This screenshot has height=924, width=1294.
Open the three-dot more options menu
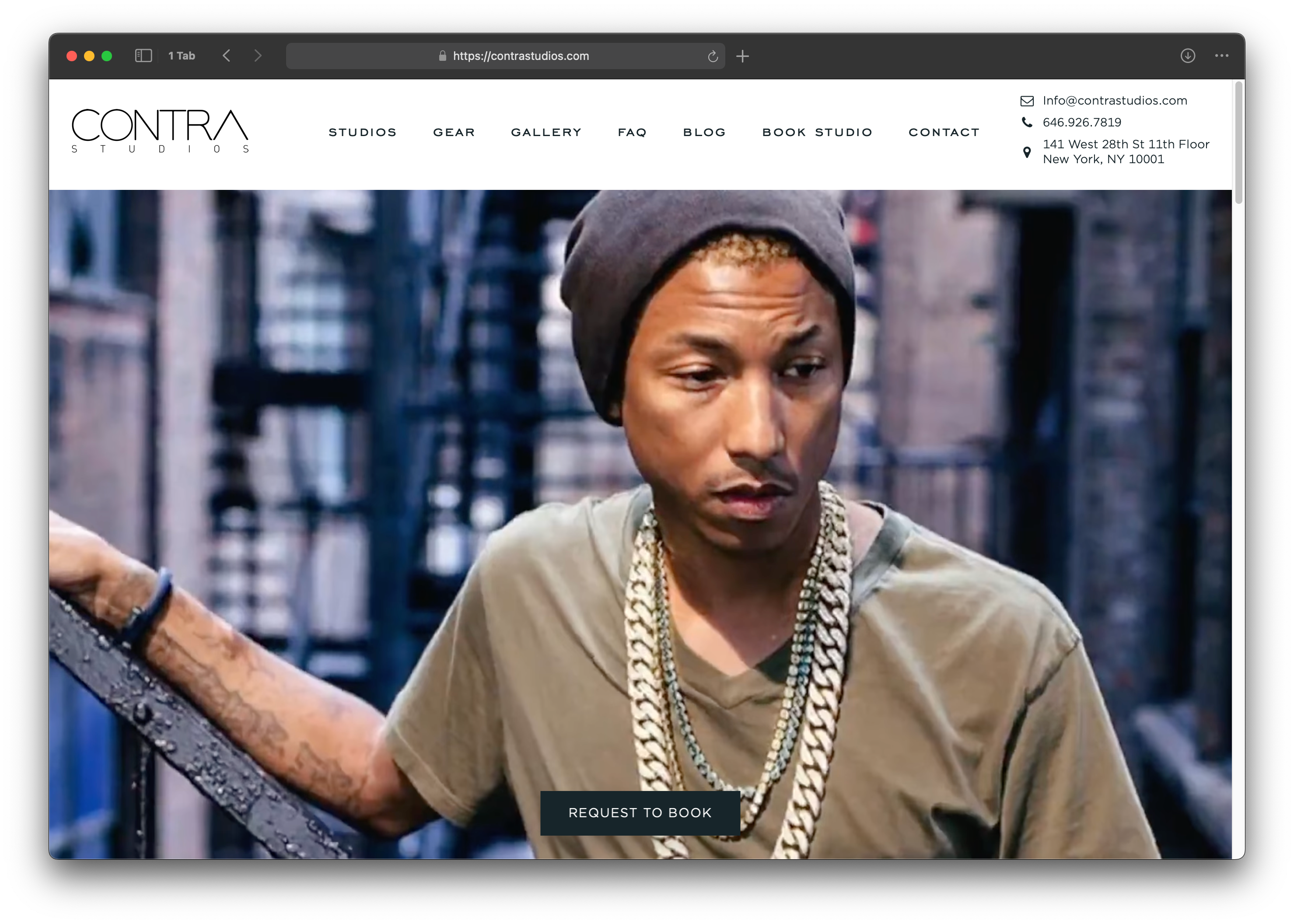[1221, 56]
